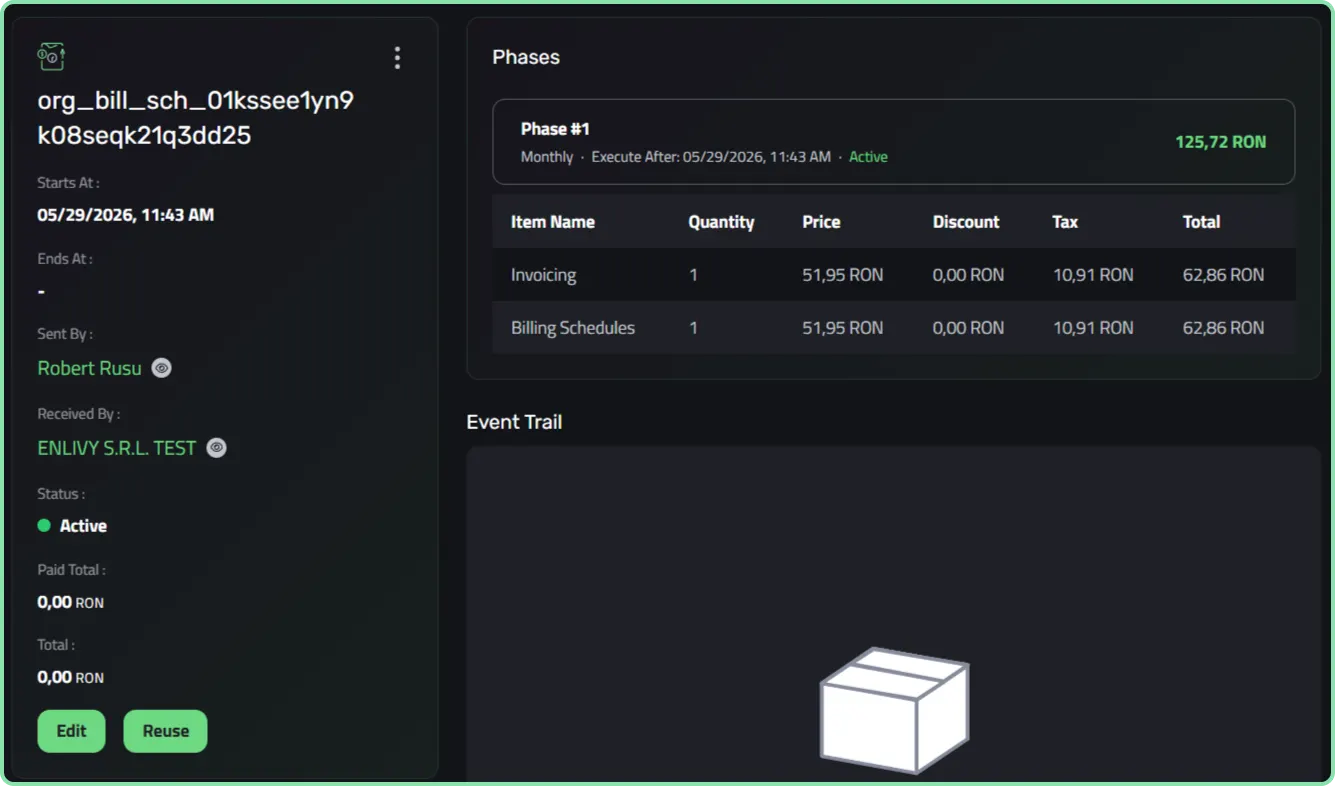Click the Invoicing row discount 0,00 RON

pyautogui.click(x=968, y=275)
